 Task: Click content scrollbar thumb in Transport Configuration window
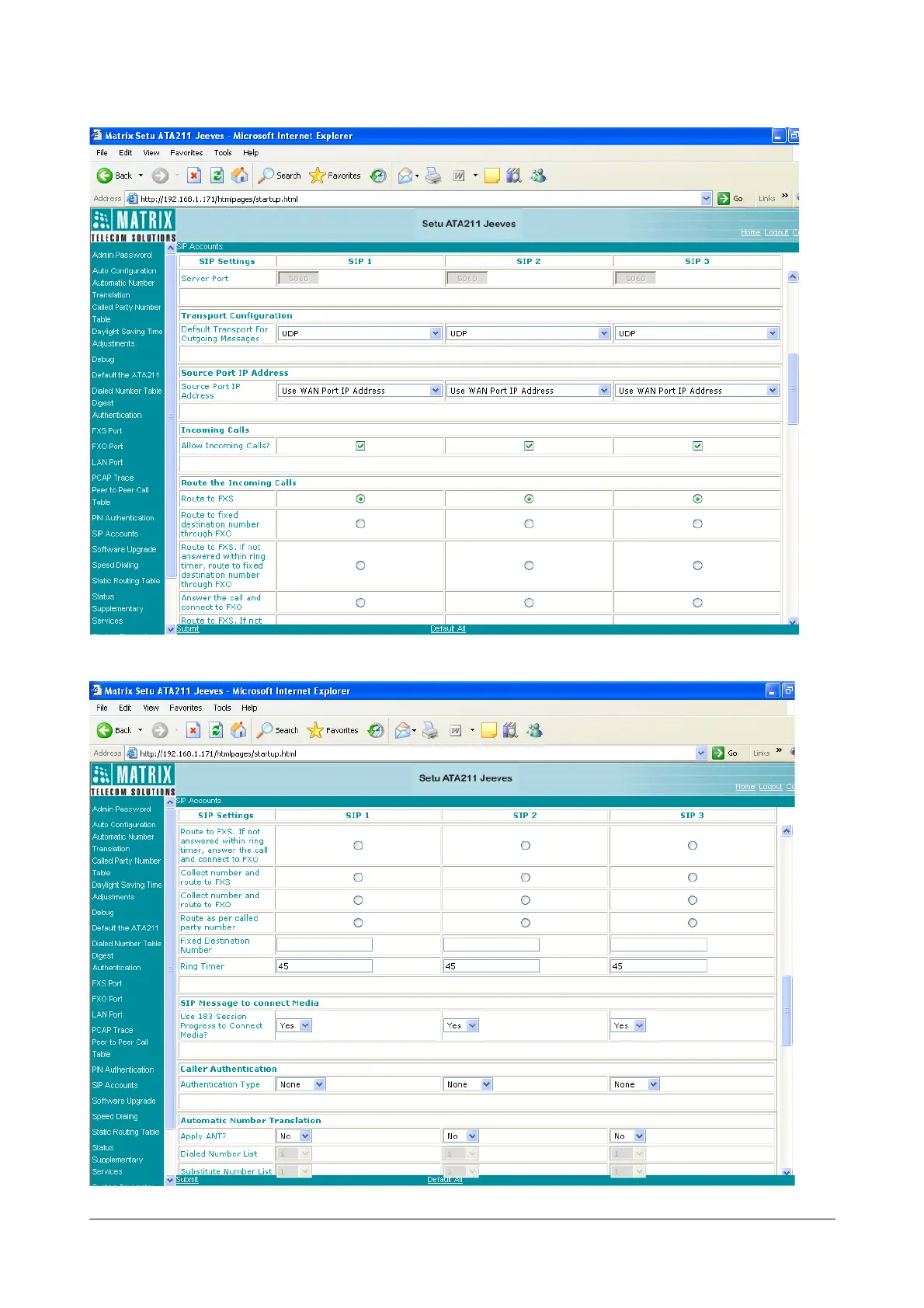[x=793, y=388]
